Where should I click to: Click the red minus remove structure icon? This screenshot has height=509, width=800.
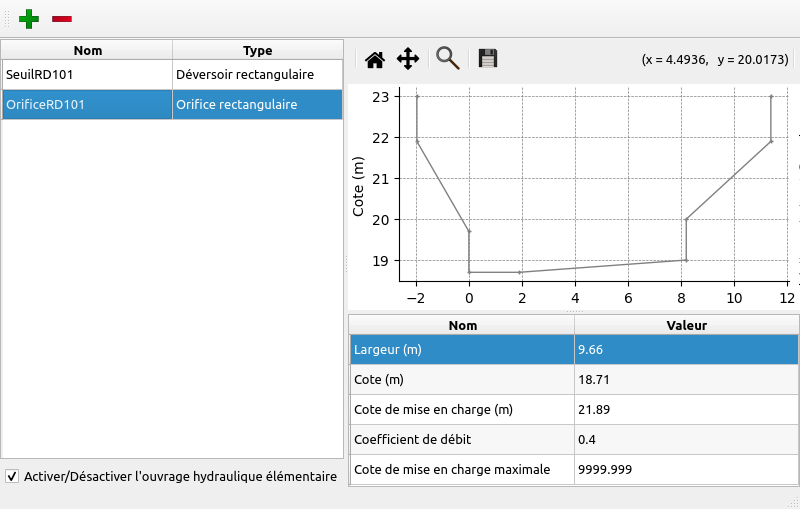click(62, 19)
